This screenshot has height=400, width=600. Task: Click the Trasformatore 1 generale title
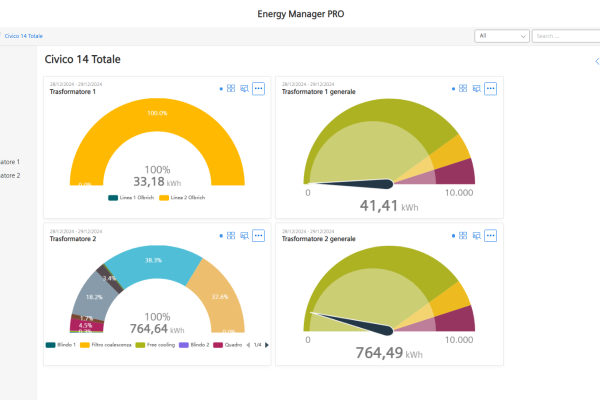point(319,92)
